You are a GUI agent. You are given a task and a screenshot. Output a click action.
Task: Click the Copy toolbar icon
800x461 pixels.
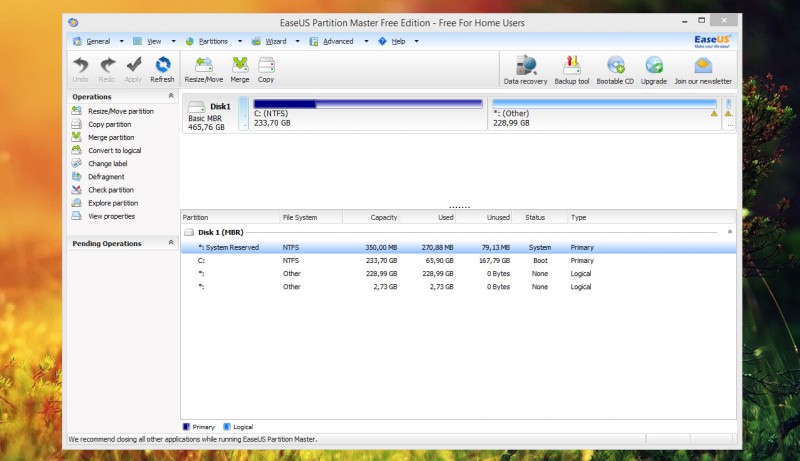click(266, 65)
